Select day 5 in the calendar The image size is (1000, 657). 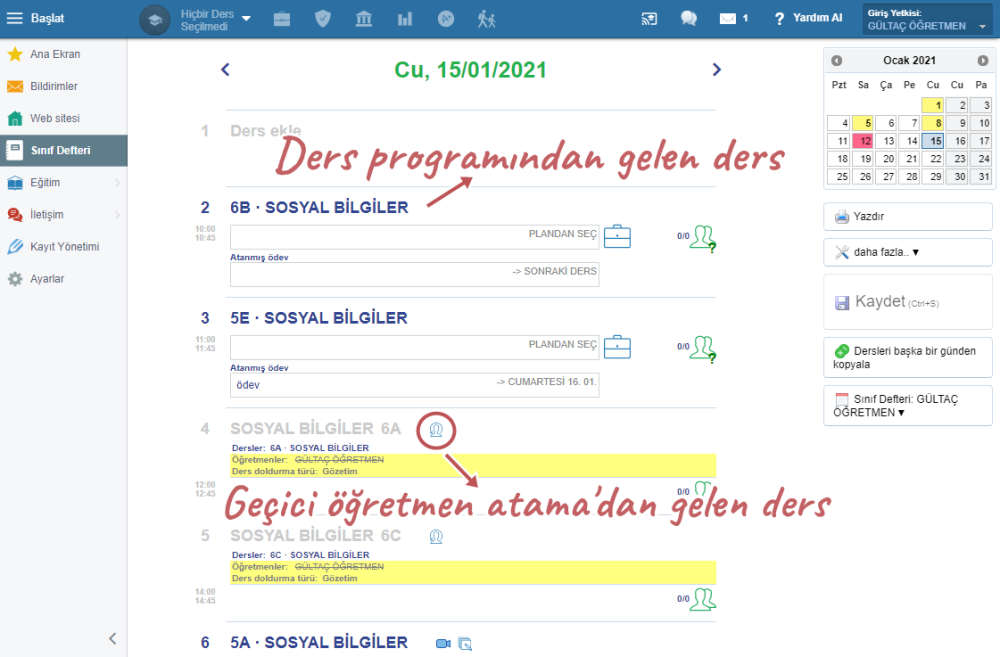[862, 123]
